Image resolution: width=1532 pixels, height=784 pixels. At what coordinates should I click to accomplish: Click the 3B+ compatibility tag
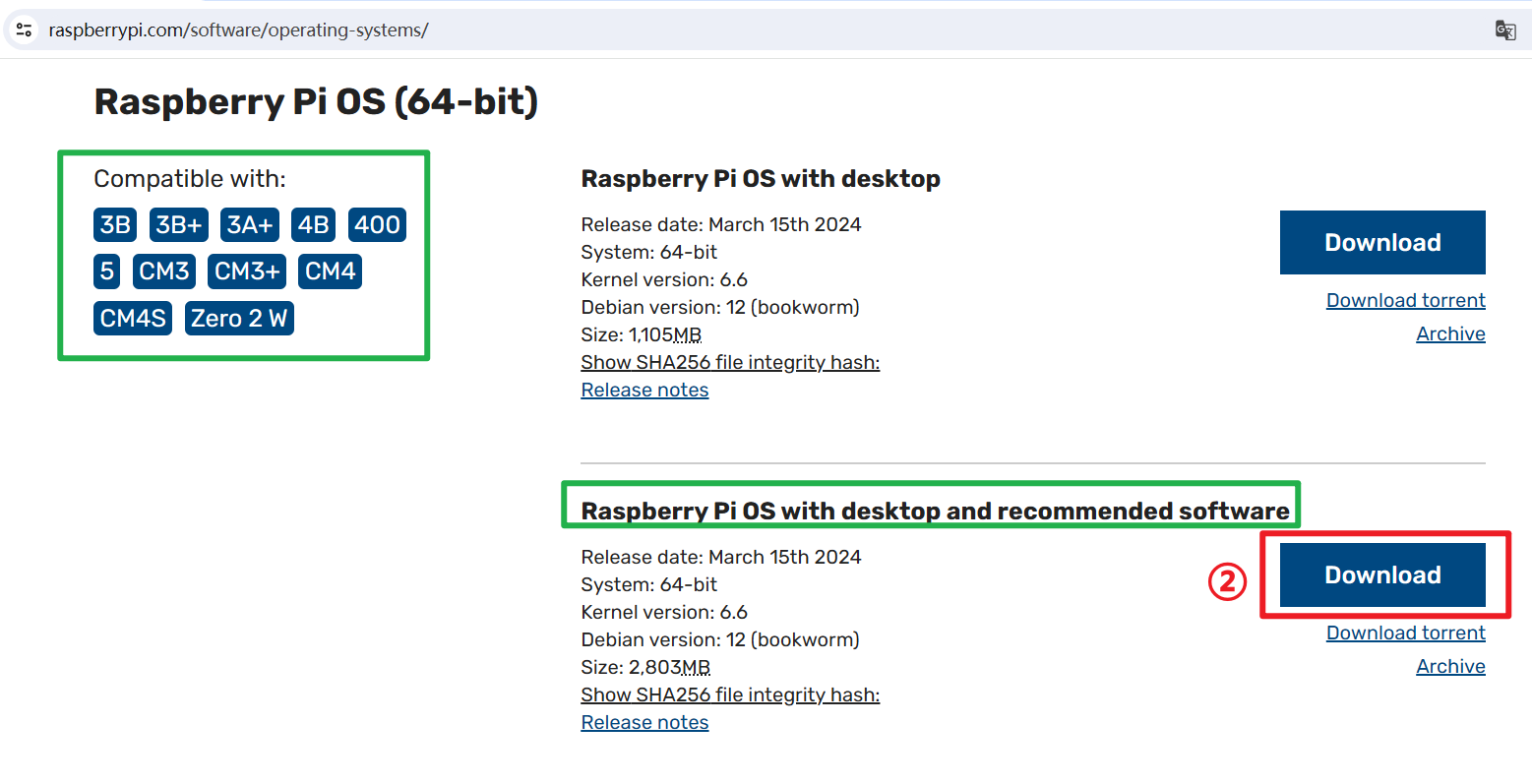click(179, 224)
